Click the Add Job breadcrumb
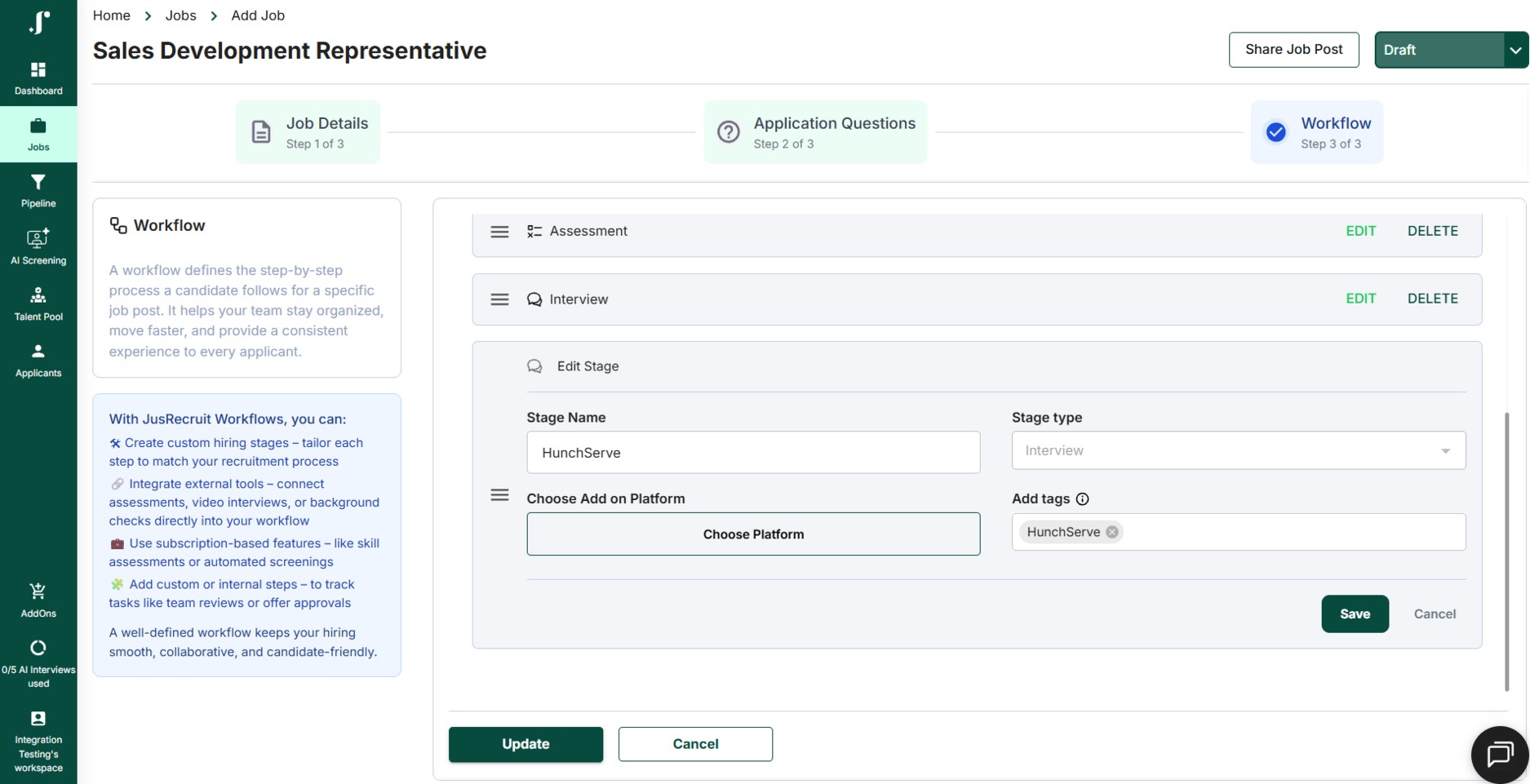The height and width of the screenshot is (784, 1530). tap(258, 16)
